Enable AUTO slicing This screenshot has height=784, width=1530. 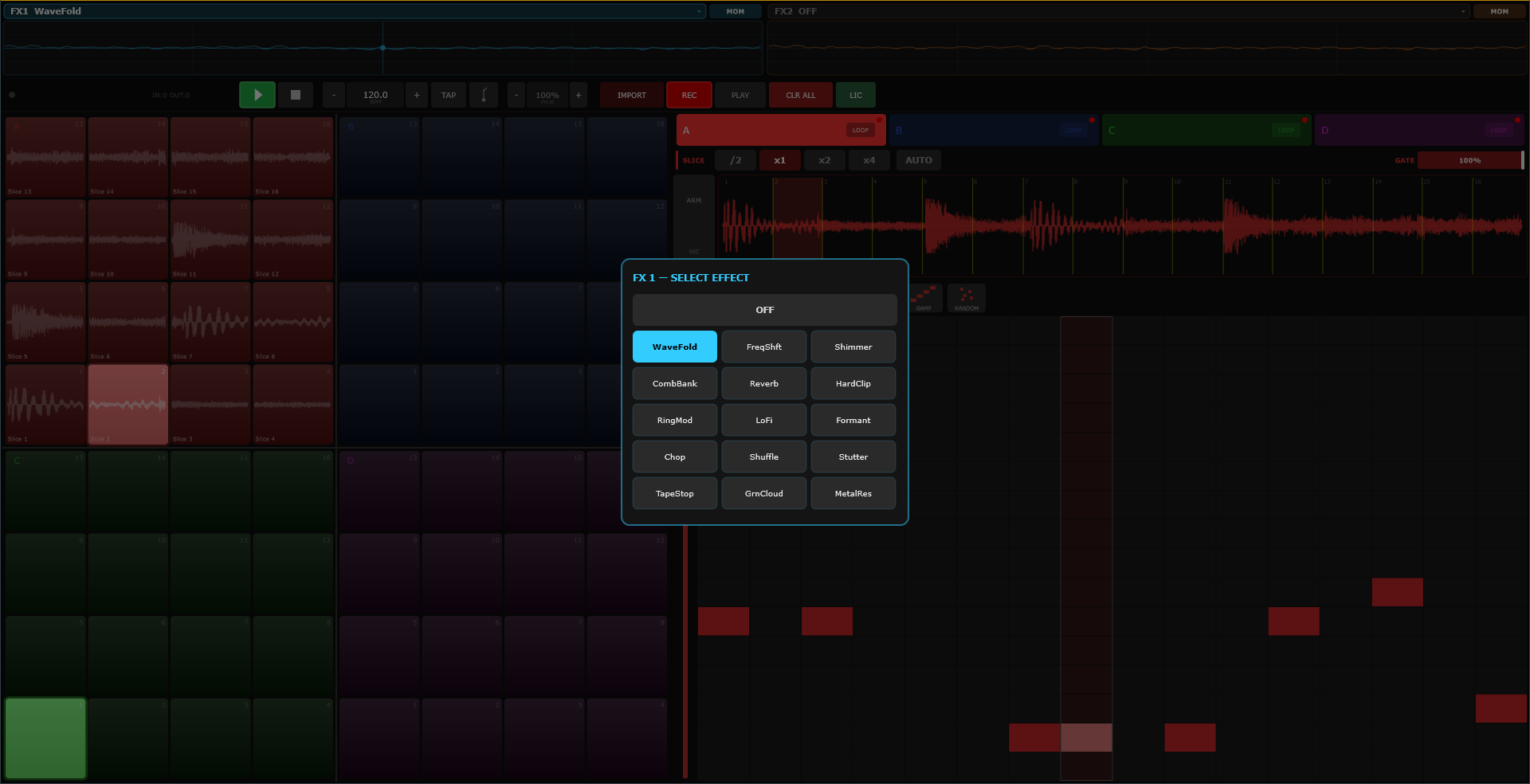pos(919,160)
